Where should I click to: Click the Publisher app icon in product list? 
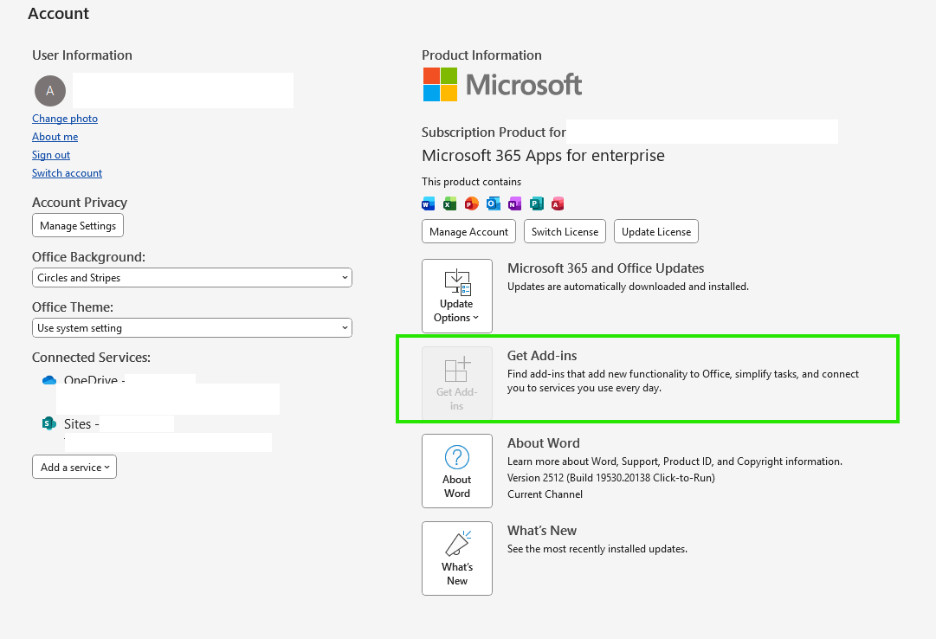(536, 204)
